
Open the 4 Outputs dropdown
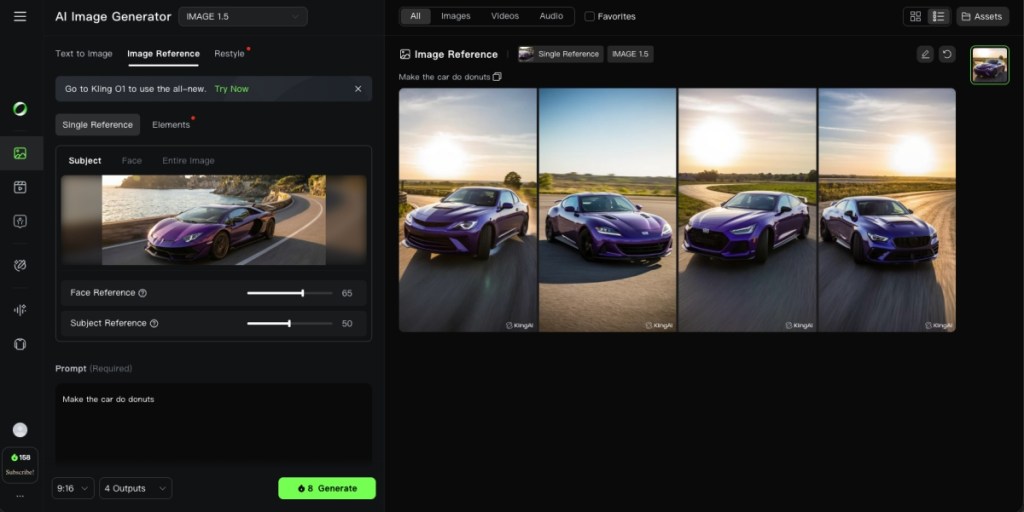[x=136, y=488]
